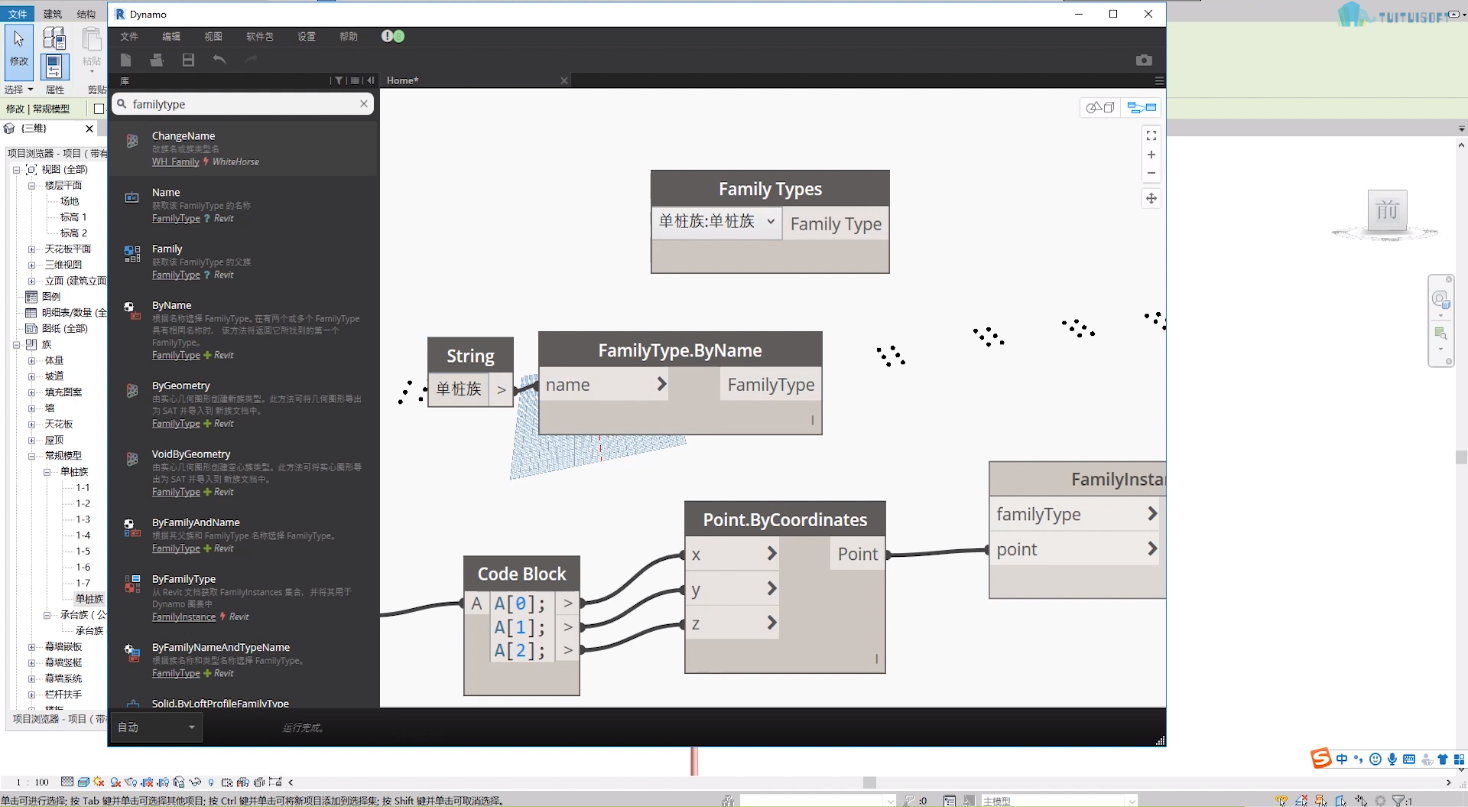This screenshot has height=807, width=1468.
Task: Click the zoom in plus button on canvas
Action: (1151, 155)
